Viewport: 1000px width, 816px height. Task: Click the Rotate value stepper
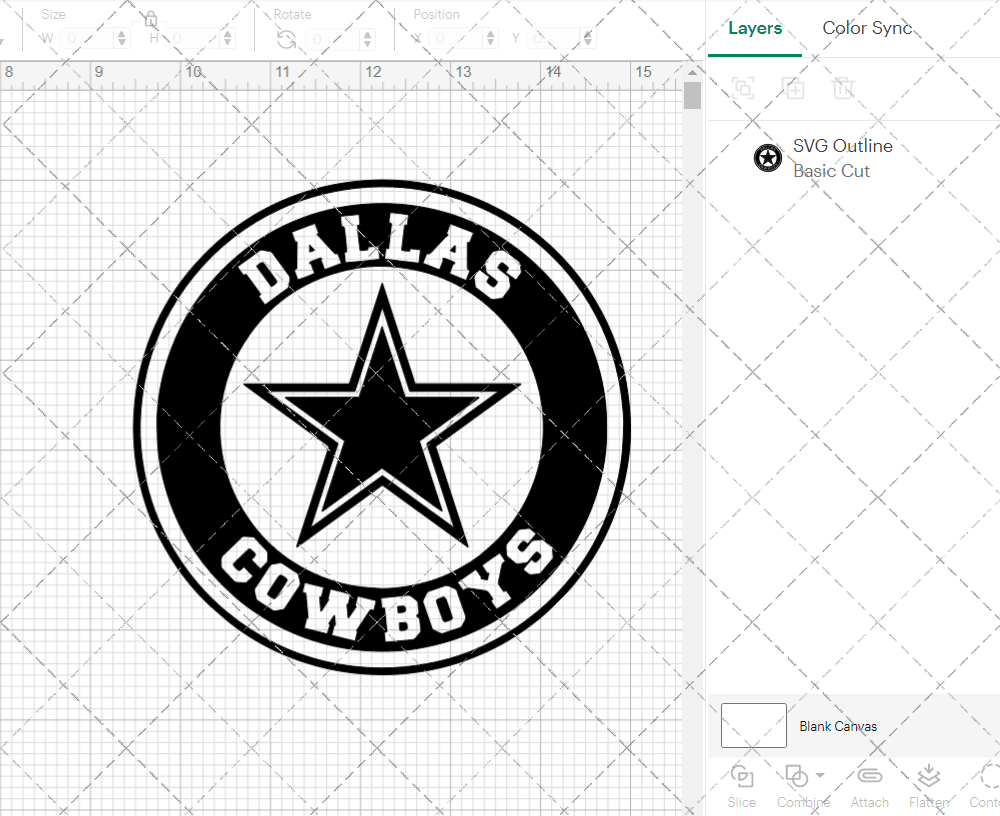coord(367,36)
